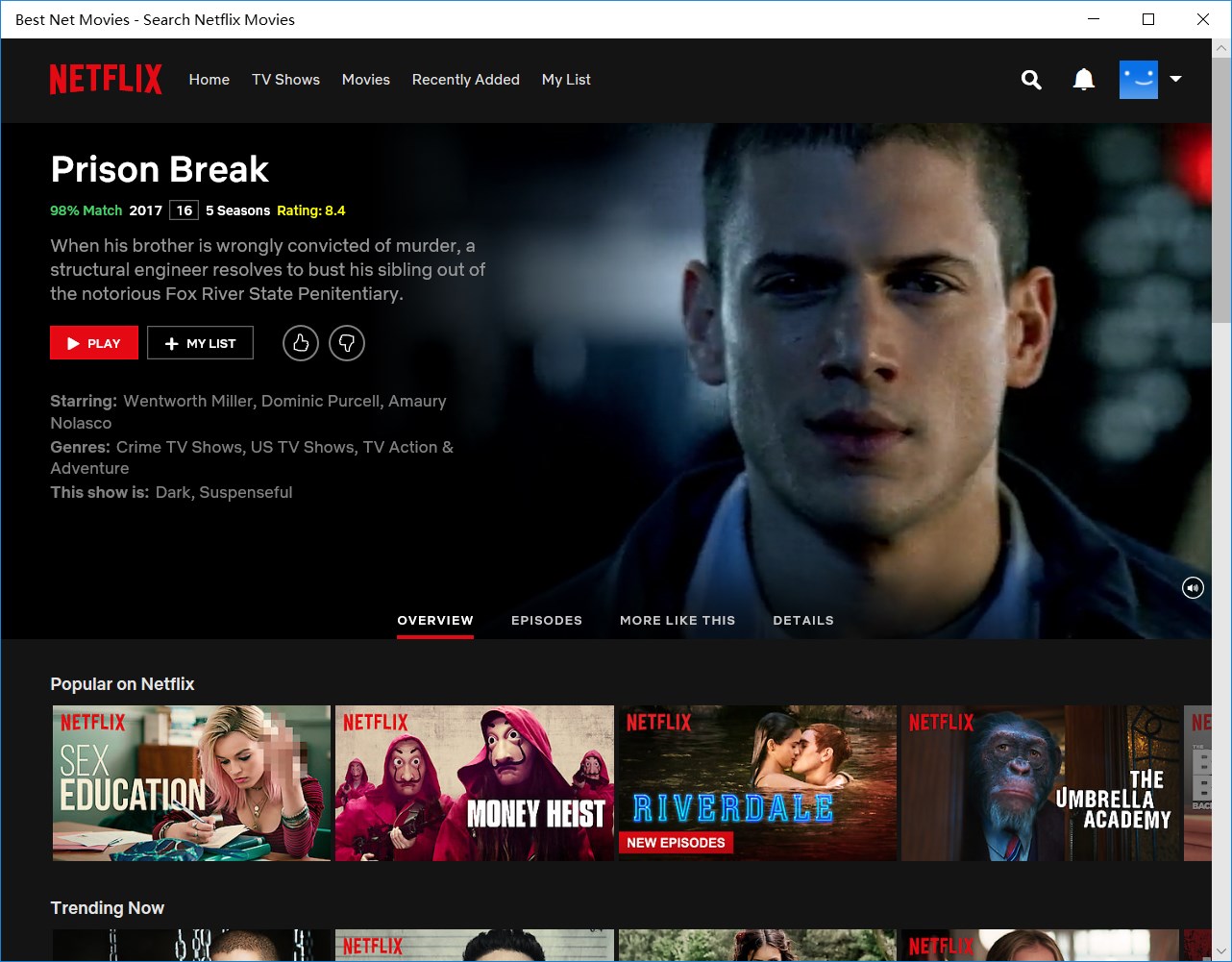1232x962 pixels.
Task: Open The Umbrella Academy thumbnail
Action: [x=1041, y=783]
